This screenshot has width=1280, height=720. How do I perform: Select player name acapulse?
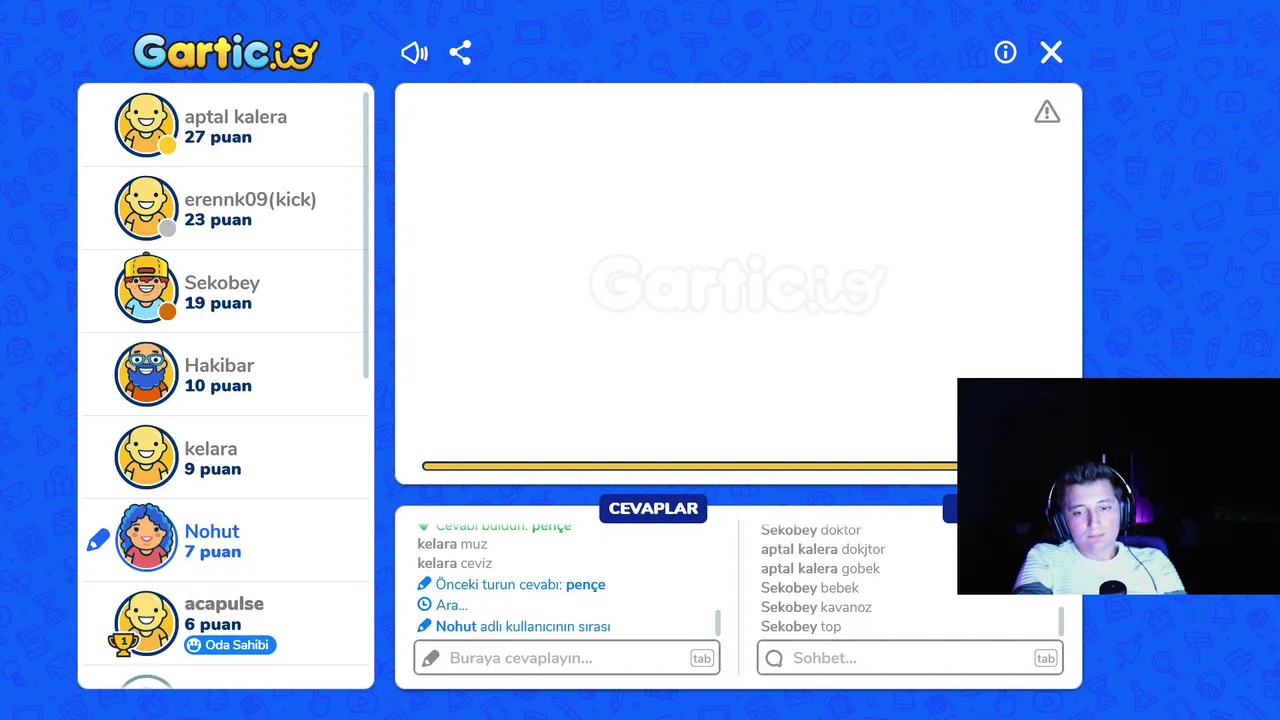click(224, 604)
